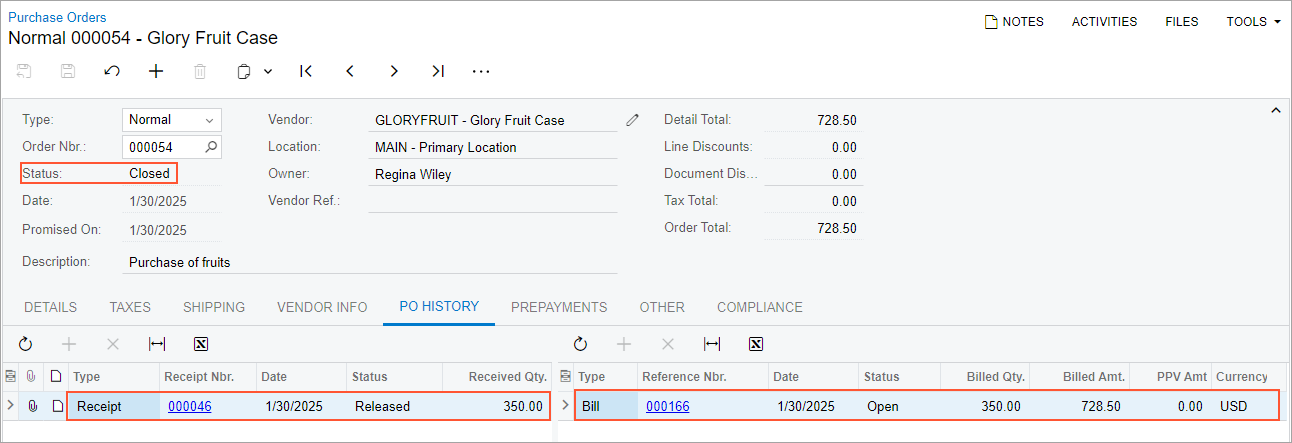Screen dimensions: 1292x443
Task: Fit columns in the receipts grid
Action: tap(157, 344)
